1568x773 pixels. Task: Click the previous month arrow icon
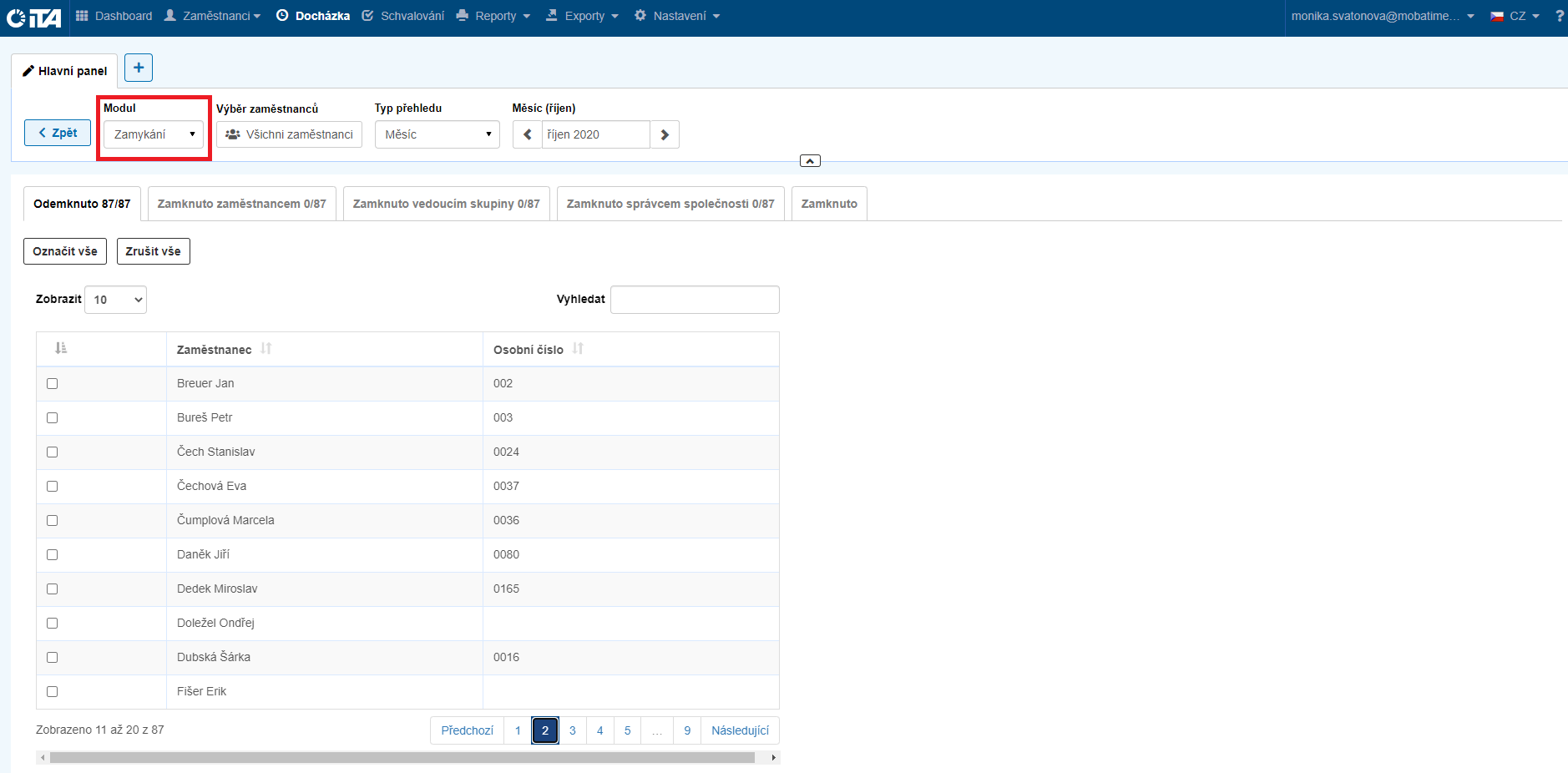[x=528, y=134]
